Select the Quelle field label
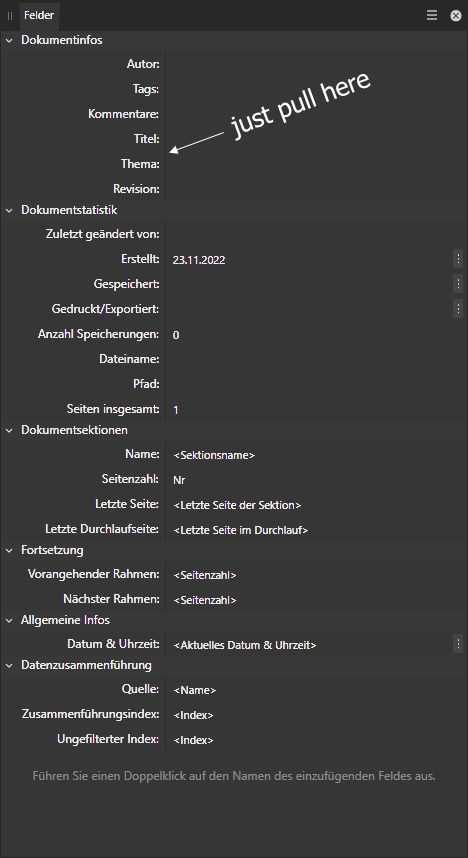Viewport: 468px width, 858px height. [x=142, y=689]
